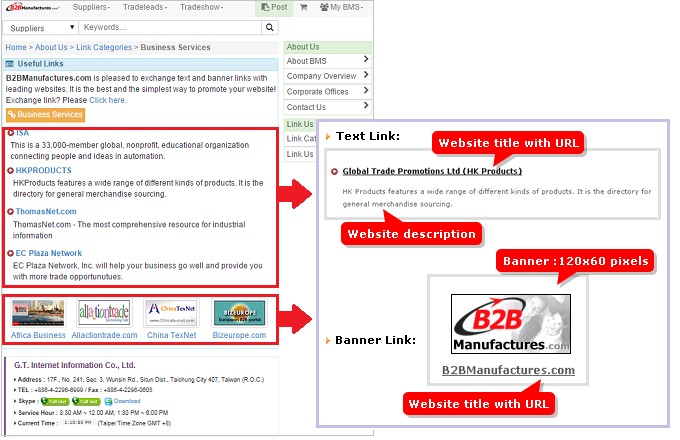This screenshot has height=440, width=680.
Task: Open the Suppliers menu
Action: [x=91, y=7]
